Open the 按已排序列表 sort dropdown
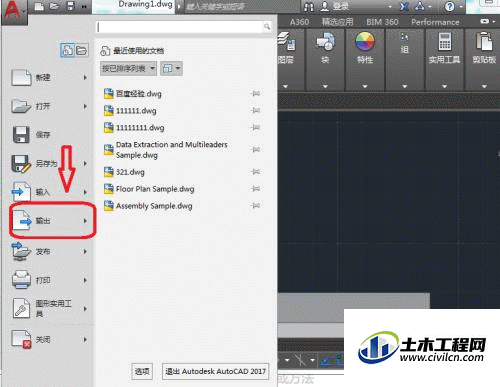The height and width of the screenshot is (387, 500). point(128,69)
